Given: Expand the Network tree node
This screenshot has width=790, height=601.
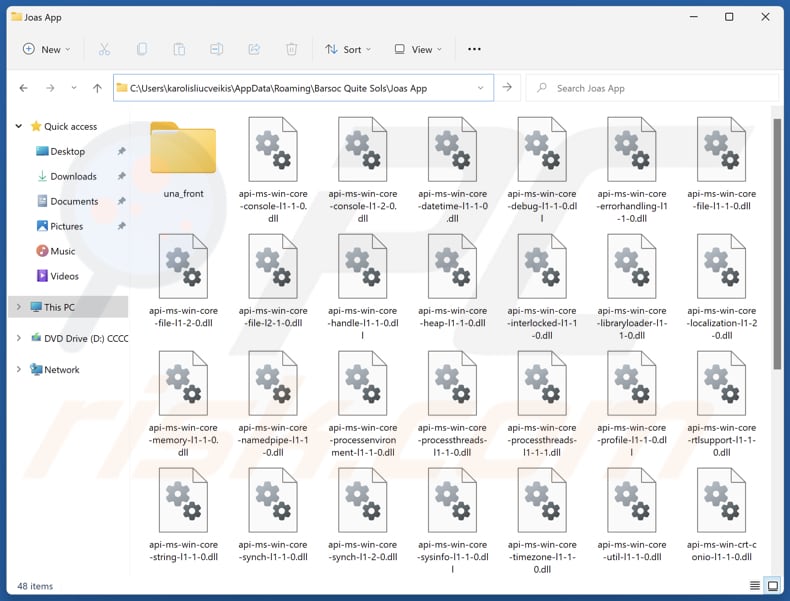Looking at the screenshot, I should 19,369.
